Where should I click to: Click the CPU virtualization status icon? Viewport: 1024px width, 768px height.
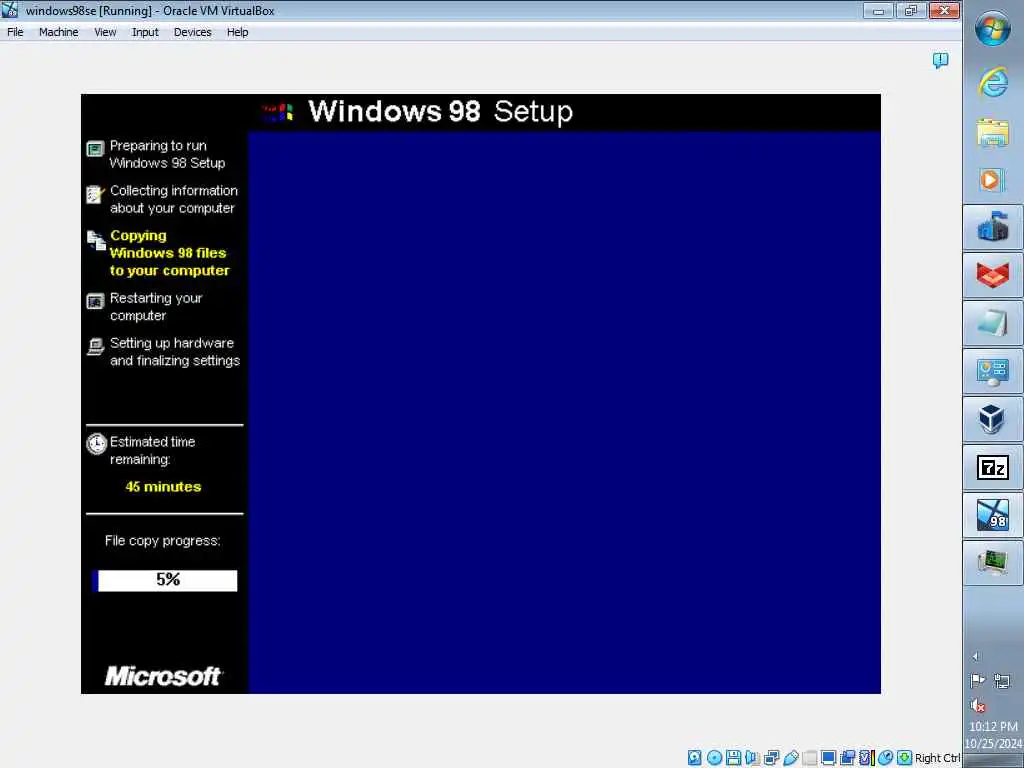867,758
